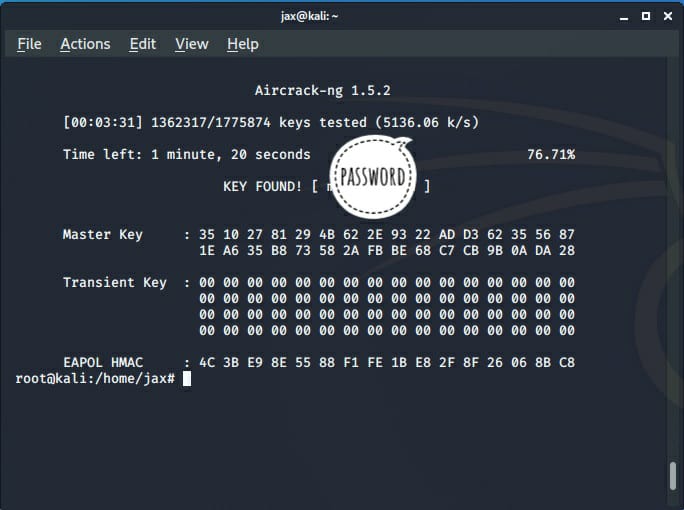Click the root@kali:/home/jax# prompt text
The width and height of the screenshot is (684, 510).
coord(96,379)
